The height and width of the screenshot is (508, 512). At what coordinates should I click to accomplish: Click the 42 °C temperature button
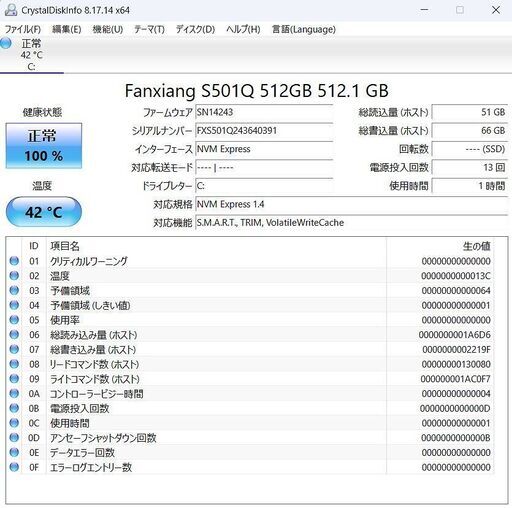pyautogui.click(x=44, y=212)
